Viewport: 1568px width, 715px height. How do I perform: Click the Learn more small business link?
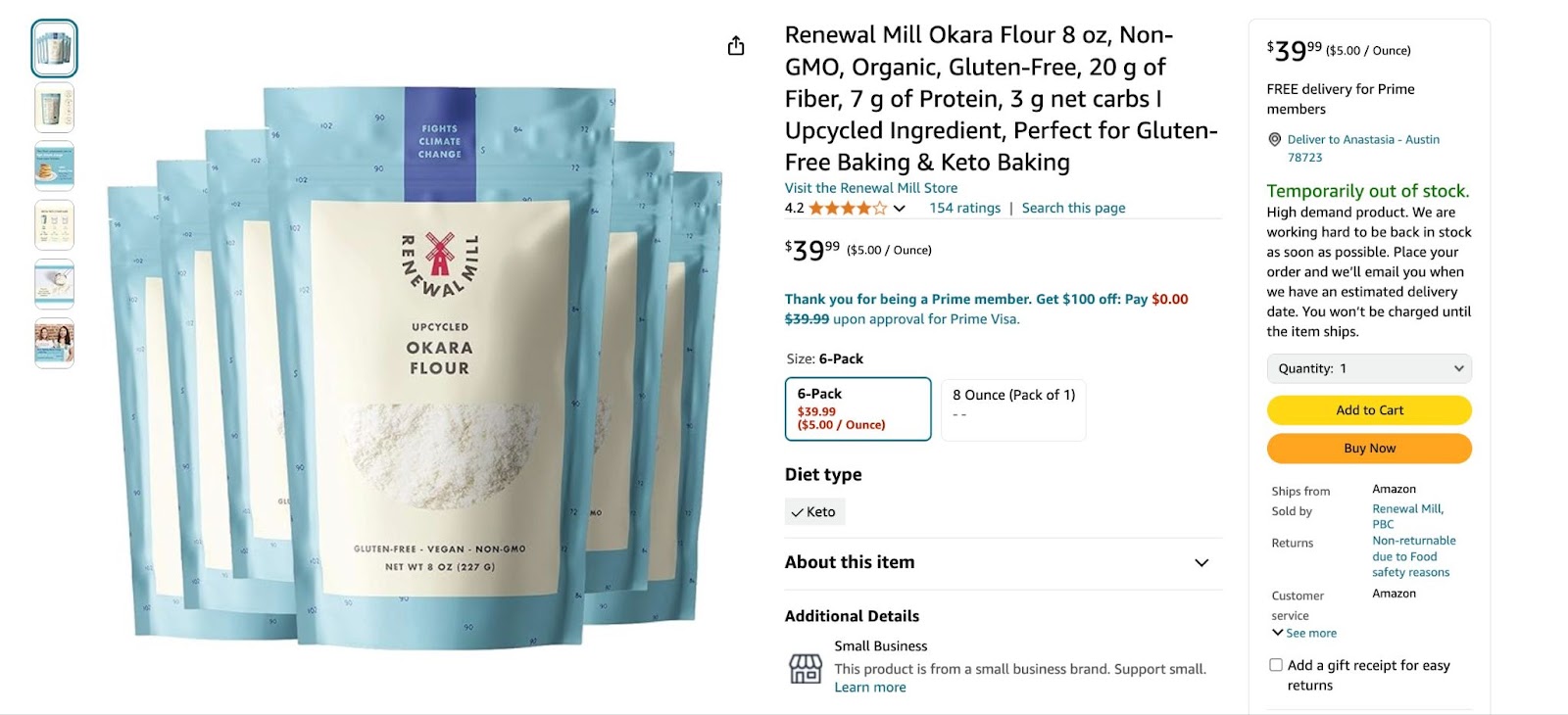pos(870,688)
